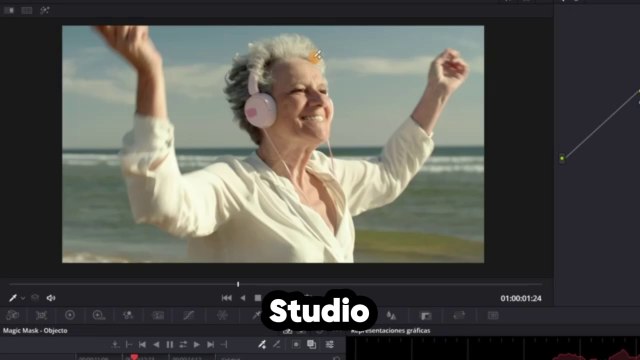Image resolution: width=640 pixels, height=360 pixels.
Task: Open the Motion Effects palette
Action: coord(158,315)
